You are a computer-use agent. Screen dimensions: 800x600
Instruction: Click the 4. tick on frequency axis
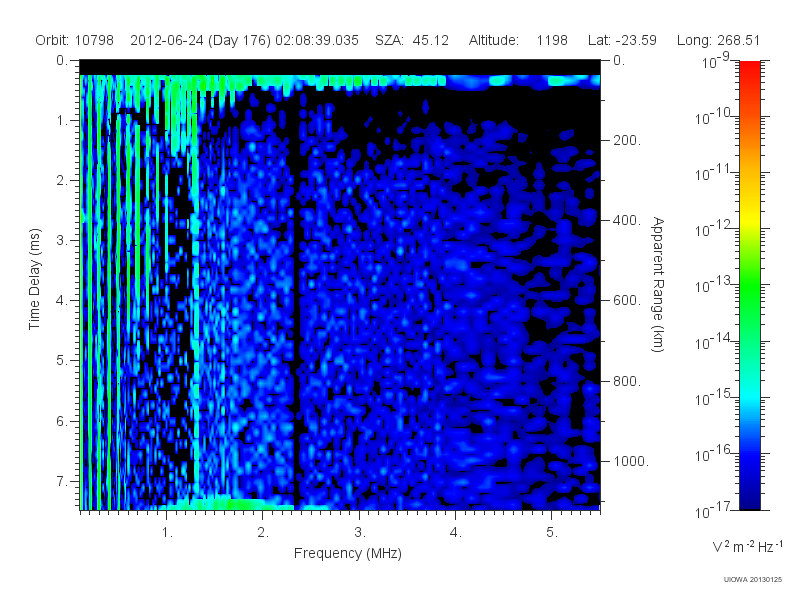[x=456, y=533]
